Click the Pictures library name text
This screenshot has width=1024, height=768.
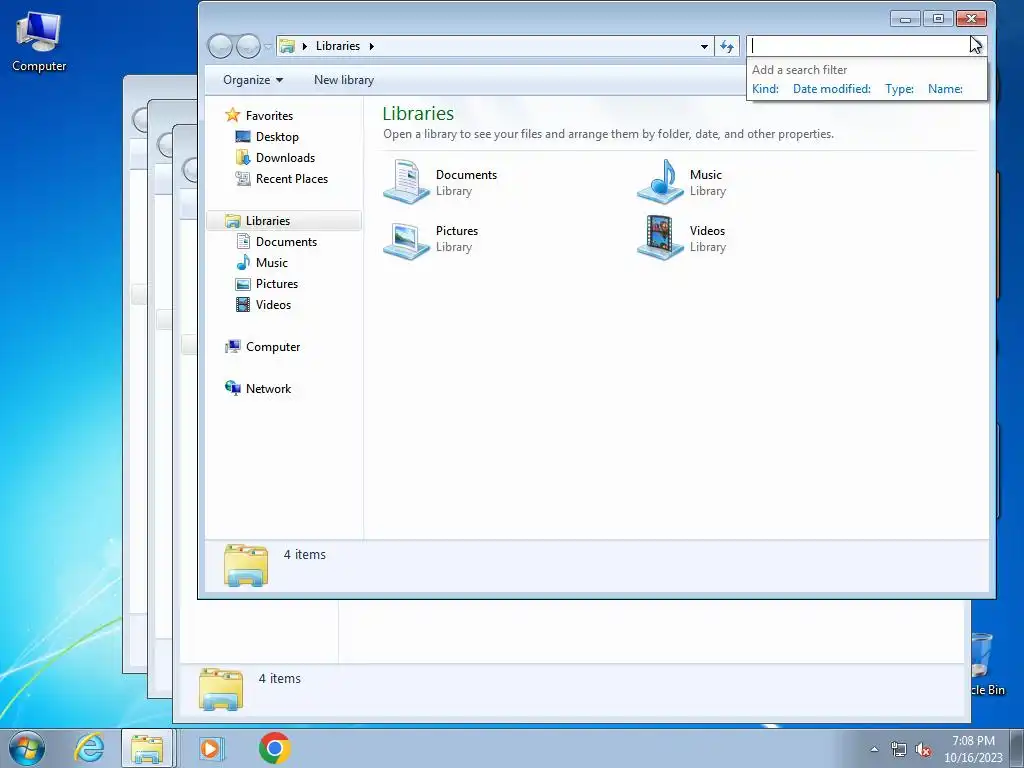(456, 231)
